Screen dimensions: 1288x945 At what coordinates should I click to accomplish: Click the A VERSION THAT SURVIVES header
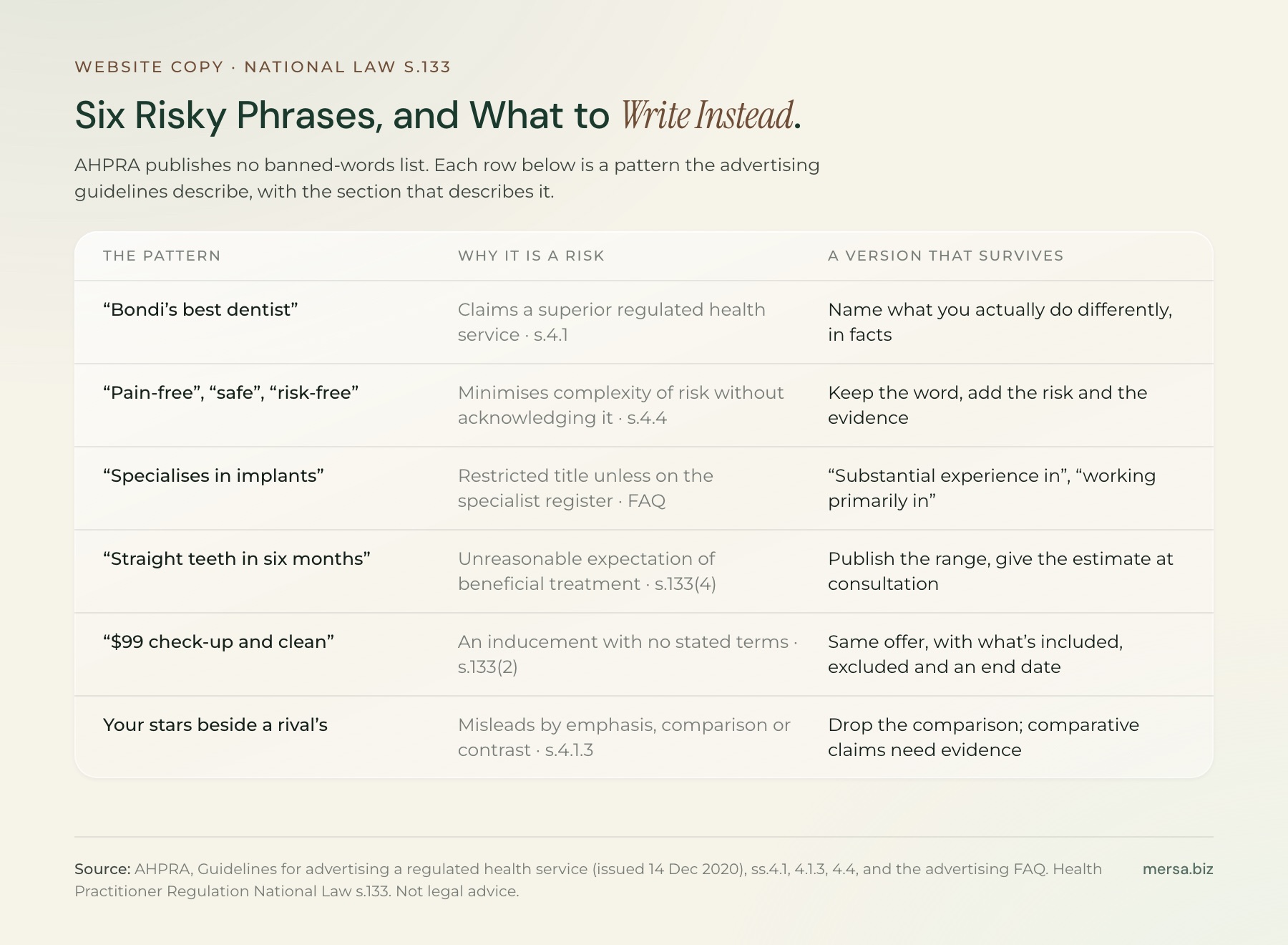click(945, 256)
